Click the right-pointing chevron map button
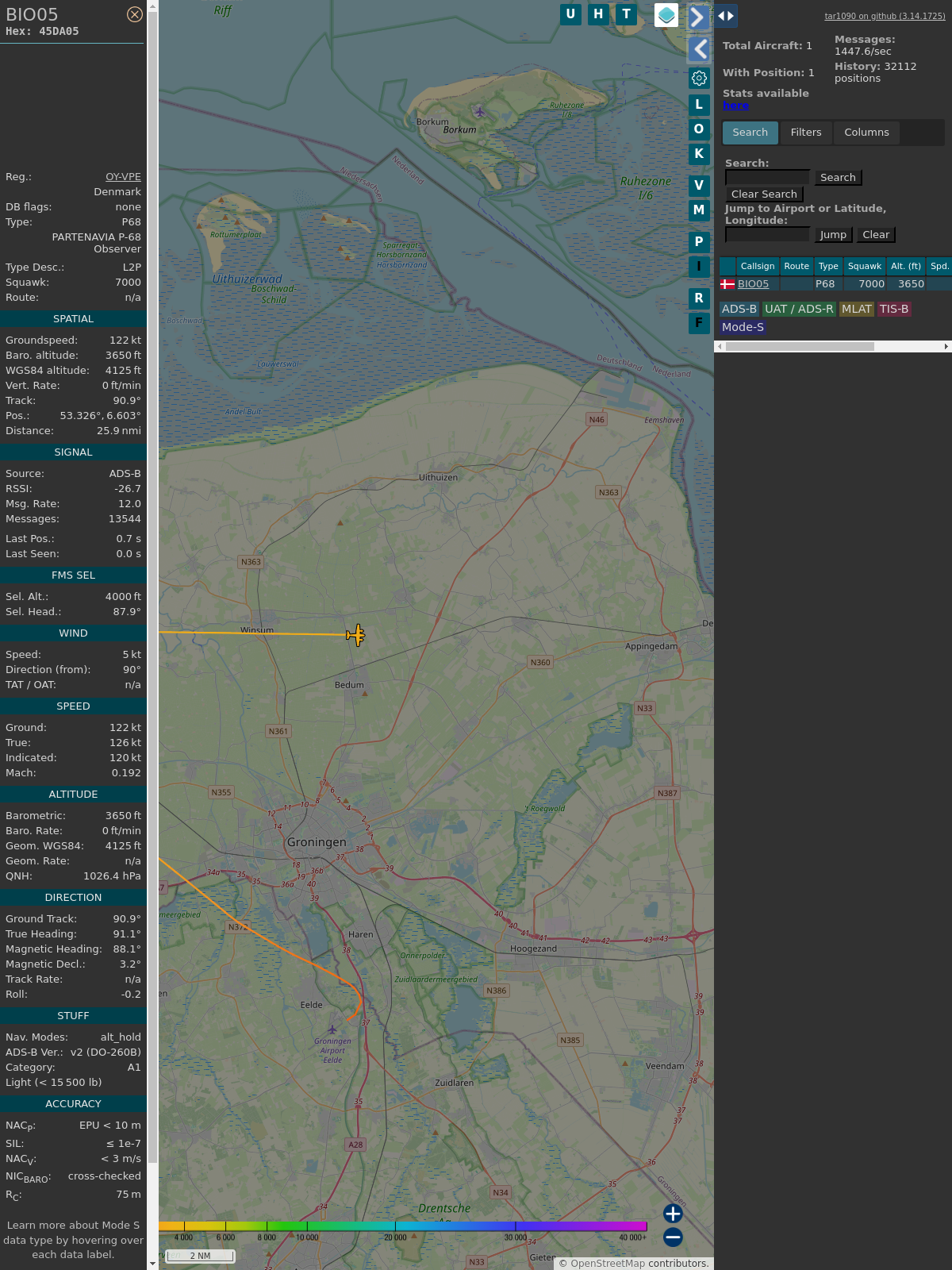The image size is (952, 1270). point(699,17)
